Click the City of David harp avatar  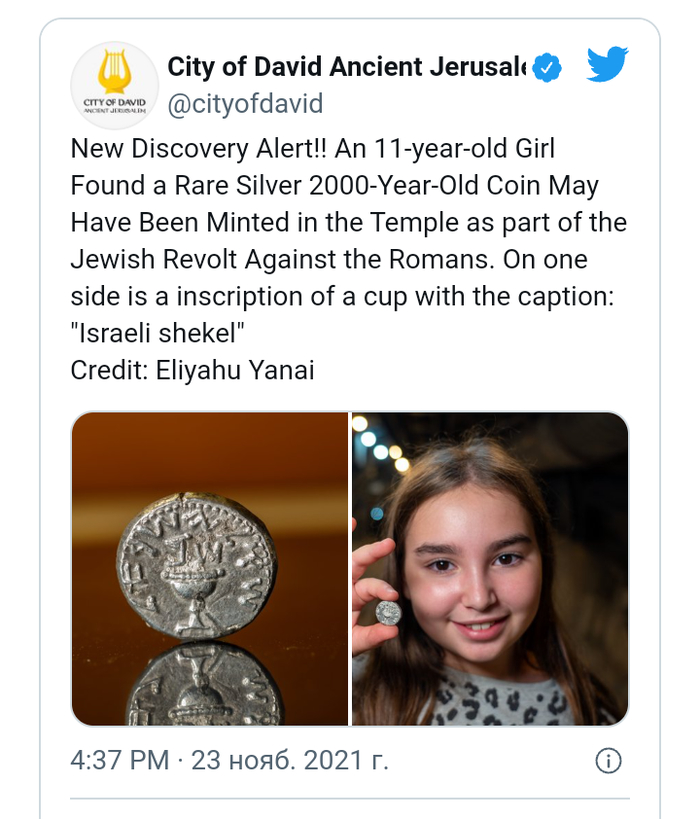(114, 85)
